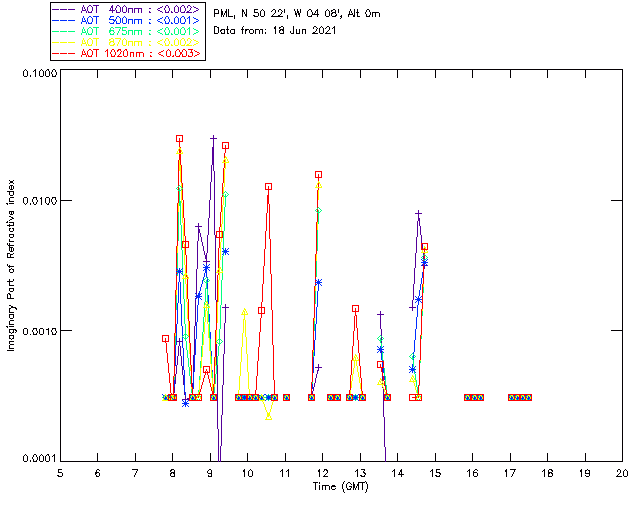Click the red square peak near 13 GMT
Image resolution: width=640 pixels, height=512 pixels.
[355, 309]
